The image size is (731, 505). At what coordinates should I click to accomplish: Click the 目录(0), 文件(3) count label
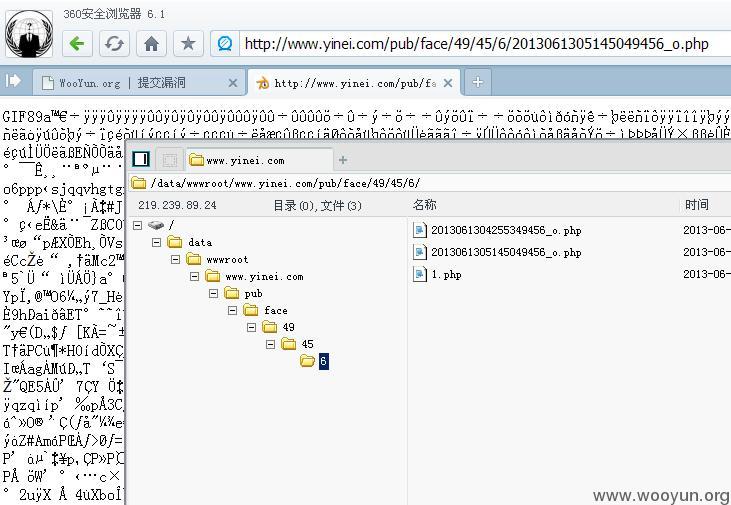click(317, 205)
